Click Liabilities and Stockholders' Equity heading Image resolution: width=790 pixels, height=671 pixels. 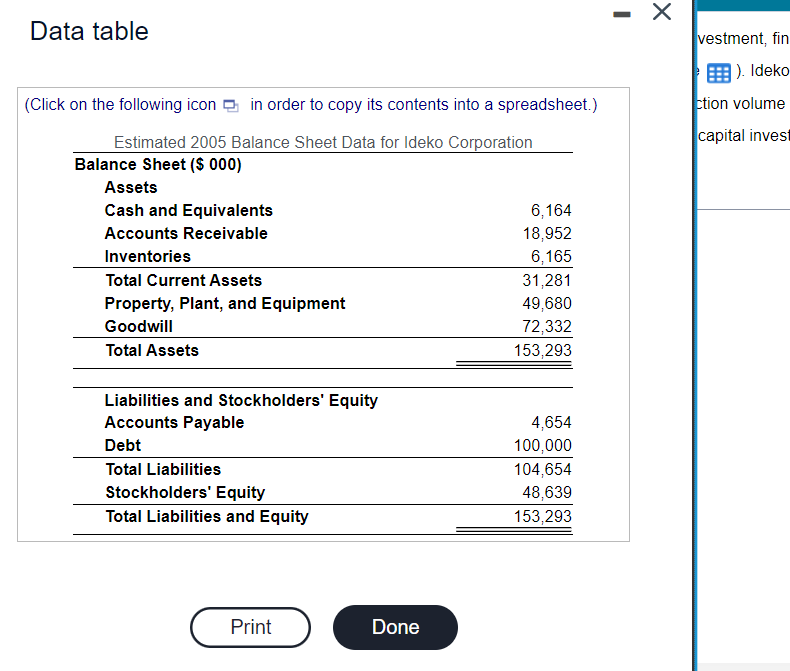(241, 400)
